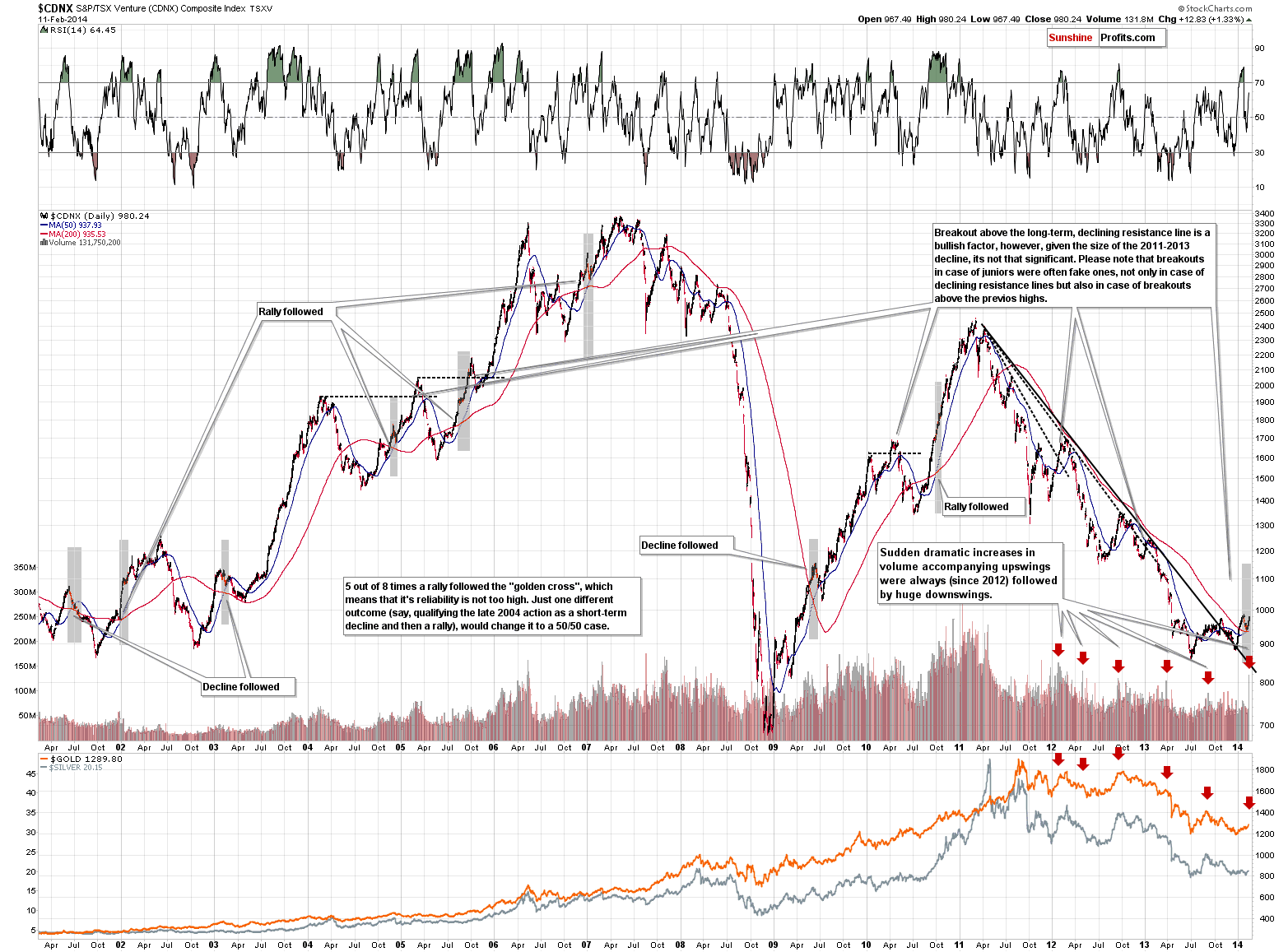Select the 'Rally followed' note near 2011

[x=983, y=507]
